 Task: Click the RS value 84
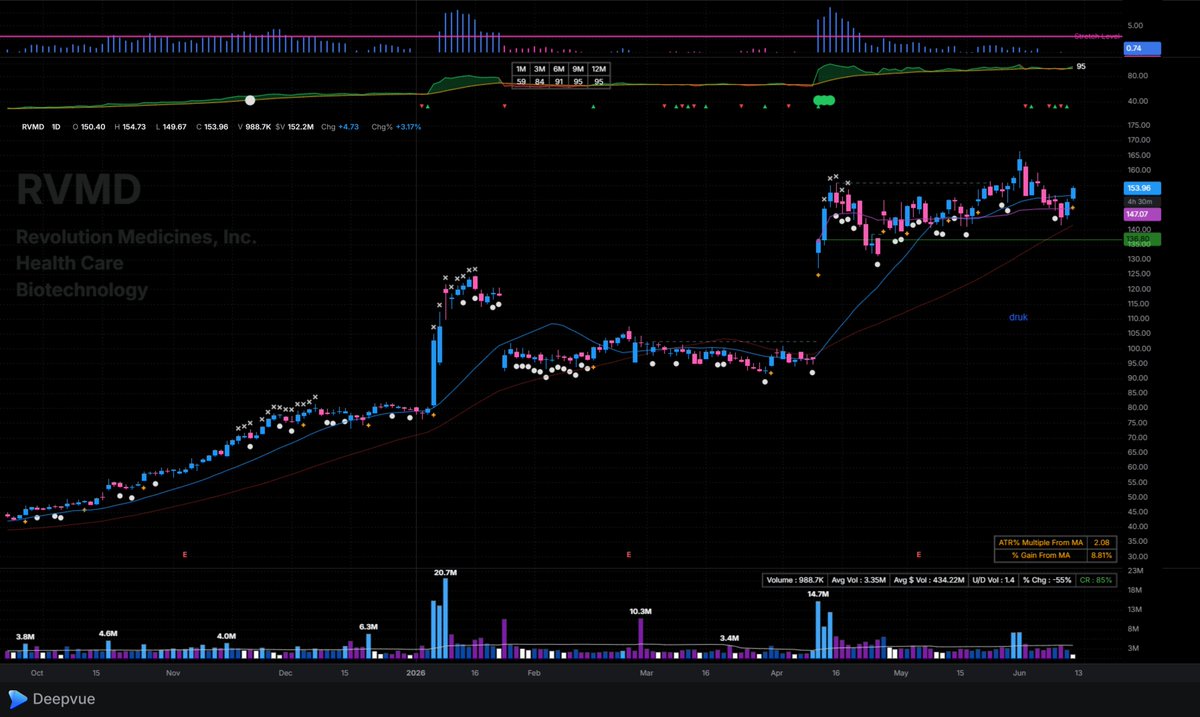[x=540, y=81]
